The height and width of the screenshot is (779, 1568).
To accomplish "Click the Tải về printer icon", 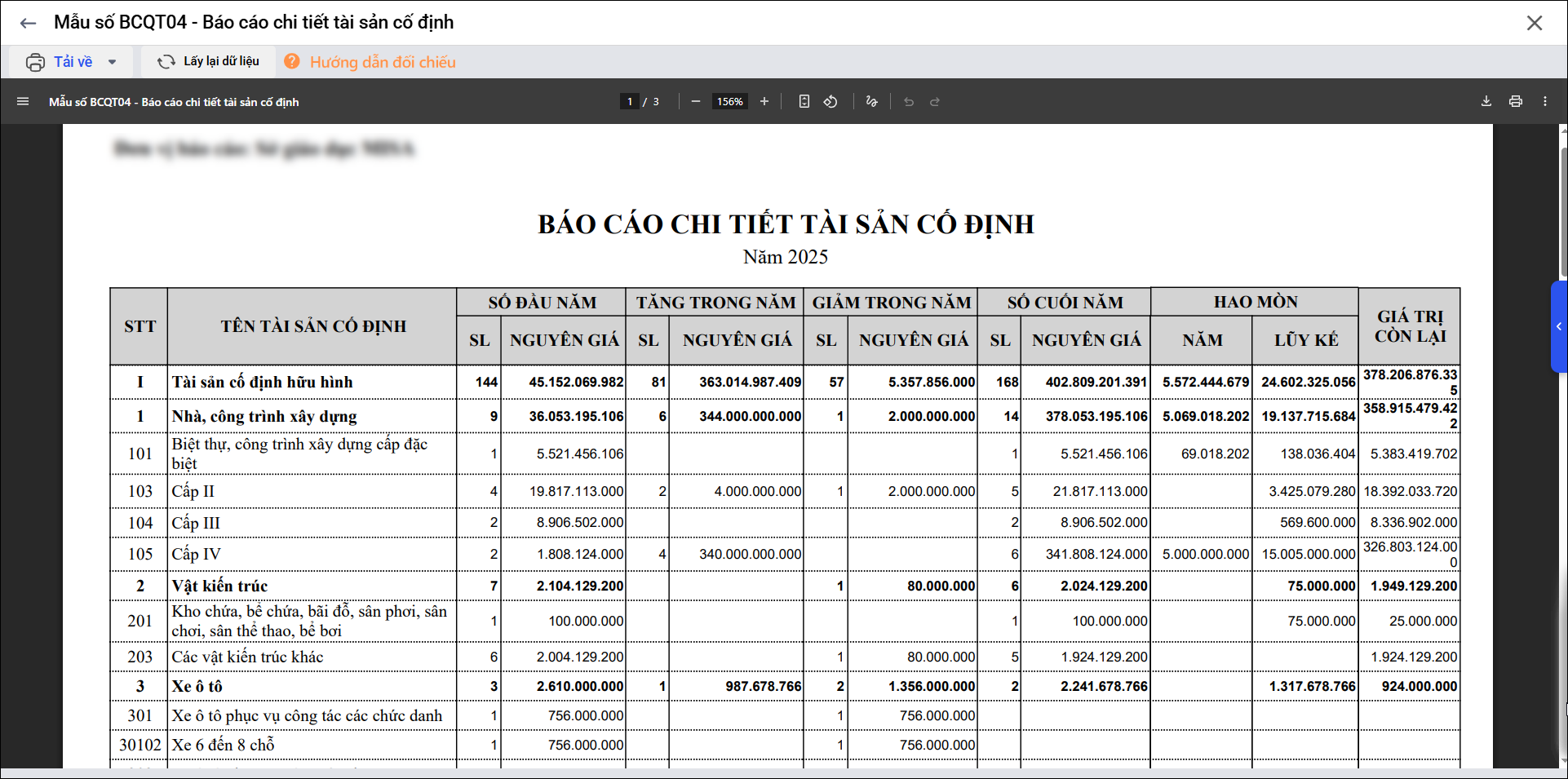I will pyautogui.click(x=35, y=62).
